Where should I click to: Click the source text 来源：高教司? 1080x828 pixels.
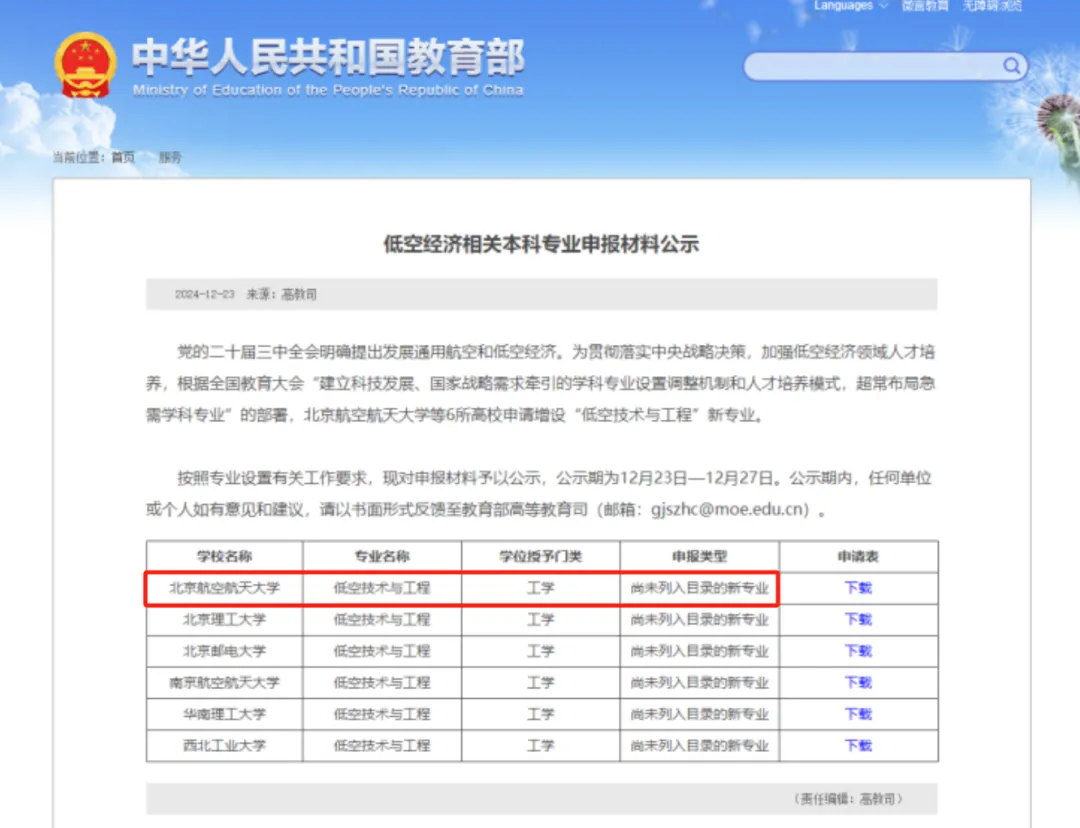coord(282,294)
